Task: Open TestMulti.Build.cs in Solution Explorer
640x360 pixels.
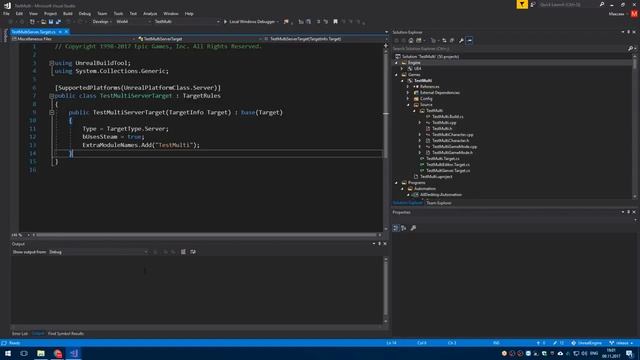Action: pyautogui.click(x=447, y=117)
